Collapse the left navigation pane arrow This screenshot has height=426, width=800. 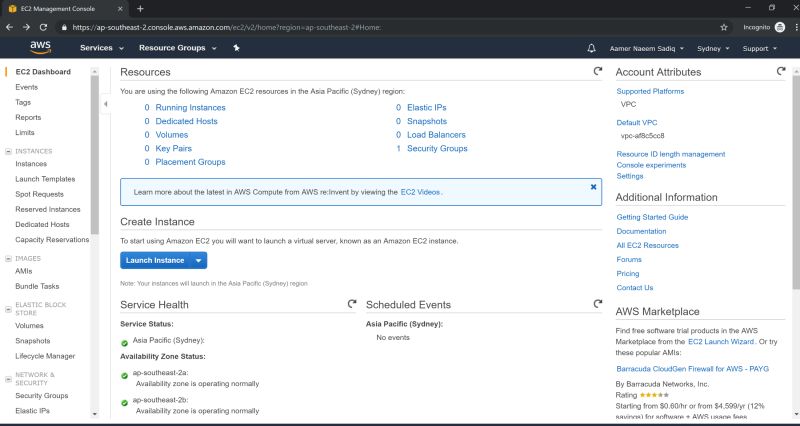pyautogui.click(x=105, y=104)
